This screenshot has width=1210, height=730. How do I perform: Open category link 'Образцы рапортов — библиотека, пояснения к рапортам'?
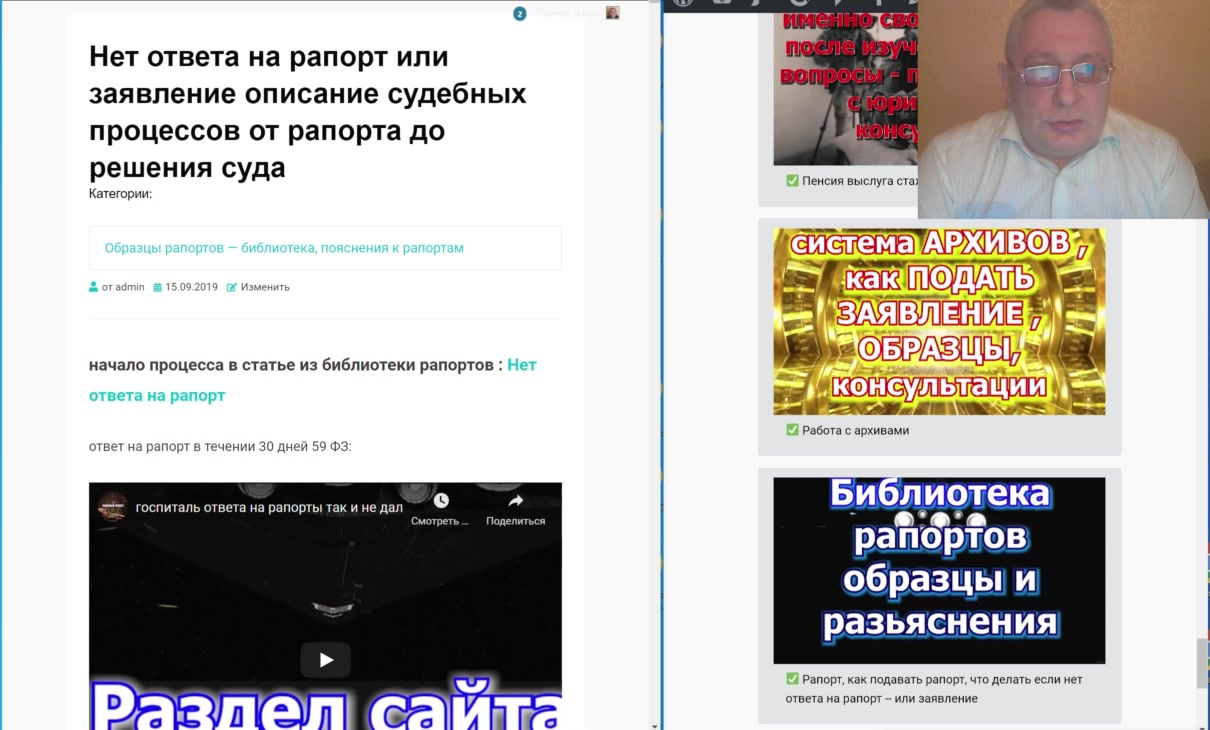pyautogui.click(x=284, y=248)
